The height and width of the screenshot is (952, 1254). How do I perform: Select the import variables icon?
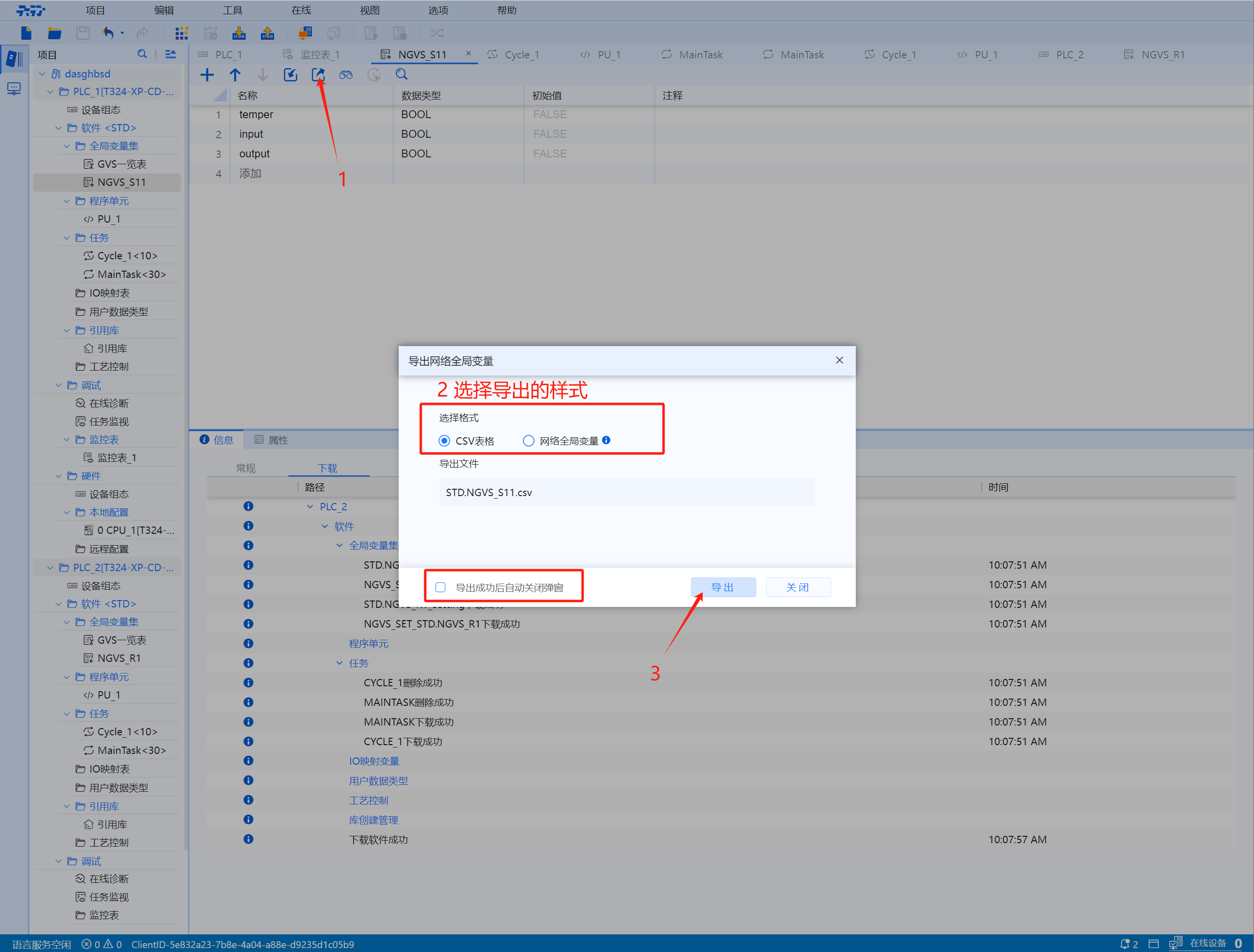[x=290, y=74]
